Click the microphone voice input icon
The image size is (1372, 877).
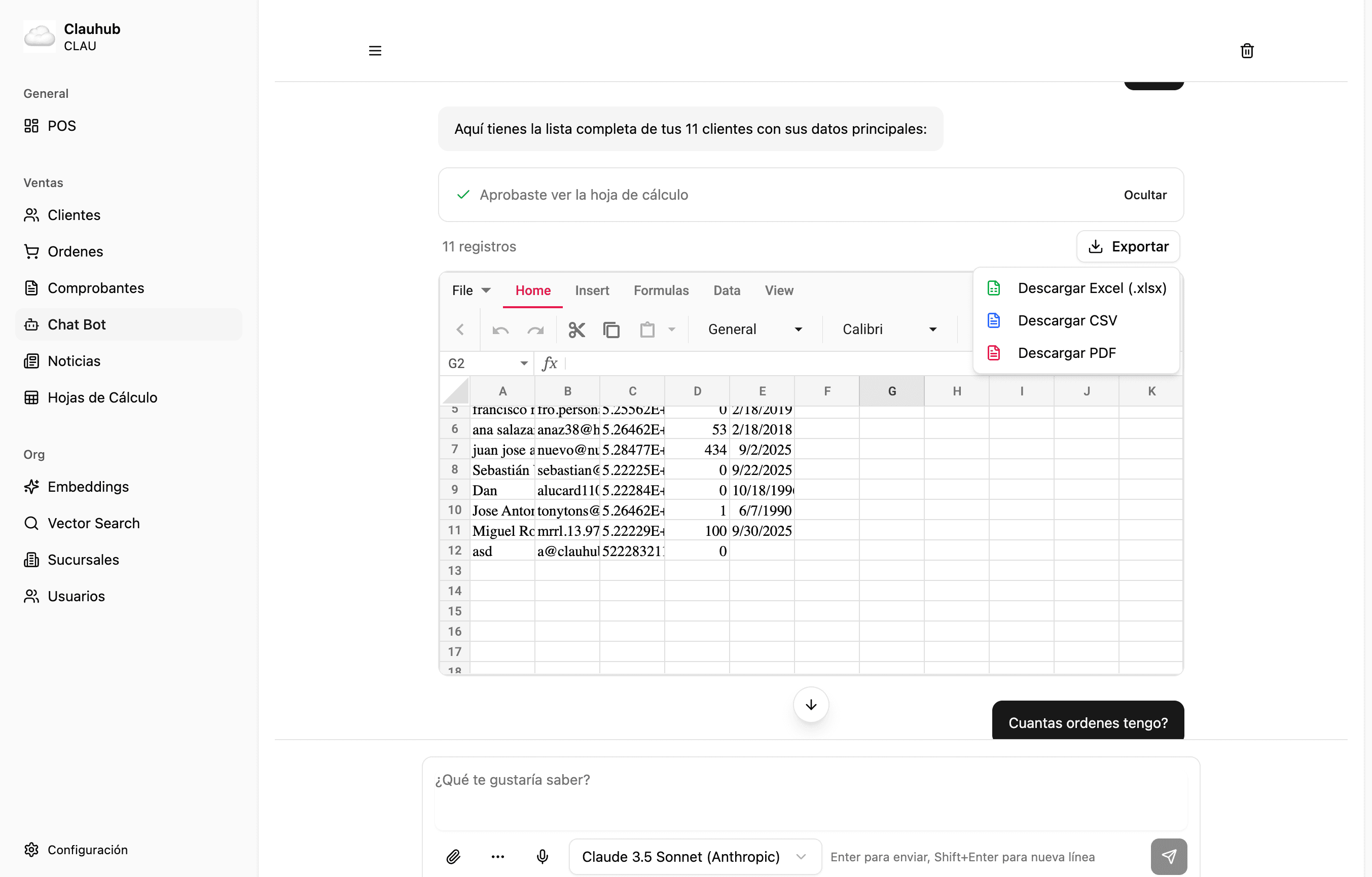[x=543, y=857]
